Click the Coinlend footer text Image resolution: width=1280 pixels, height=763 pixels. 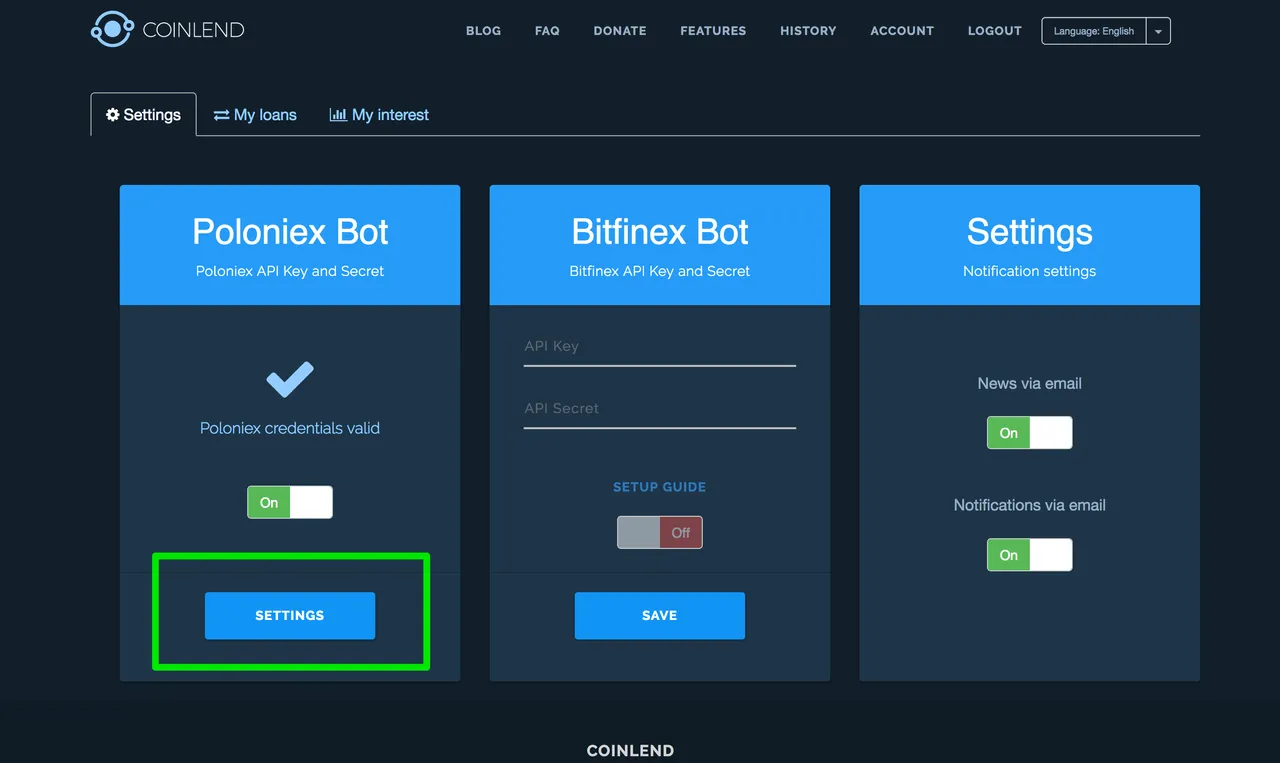click(630, 751)
